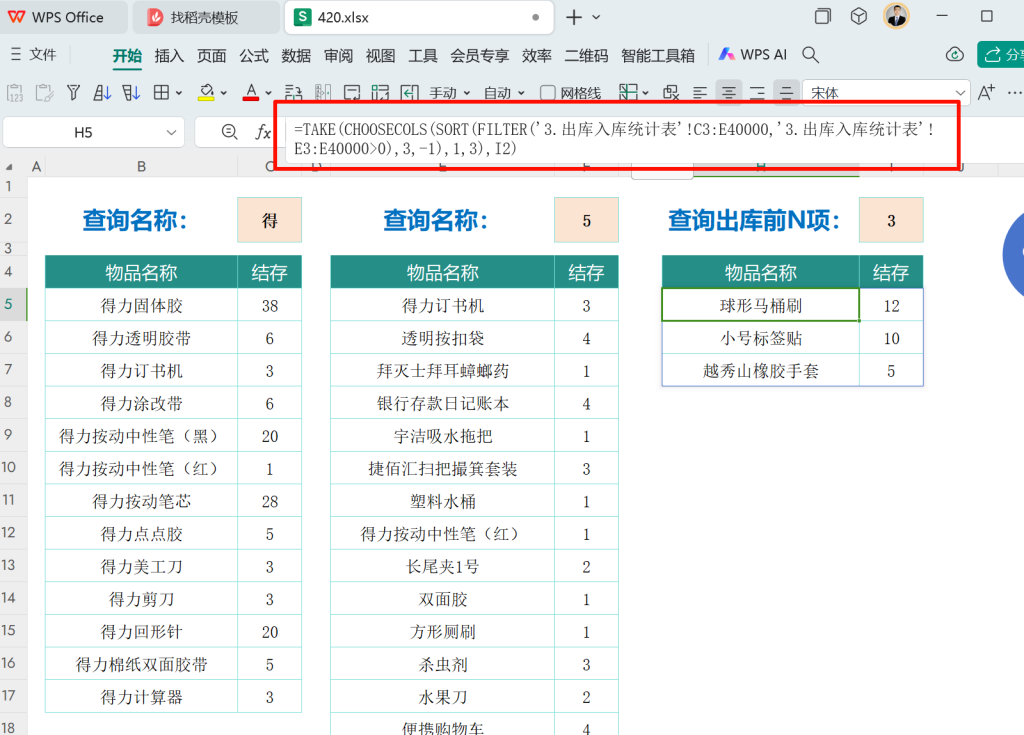
Task: Expand the new tab chevron menu
Action: [x=596, y=18]
